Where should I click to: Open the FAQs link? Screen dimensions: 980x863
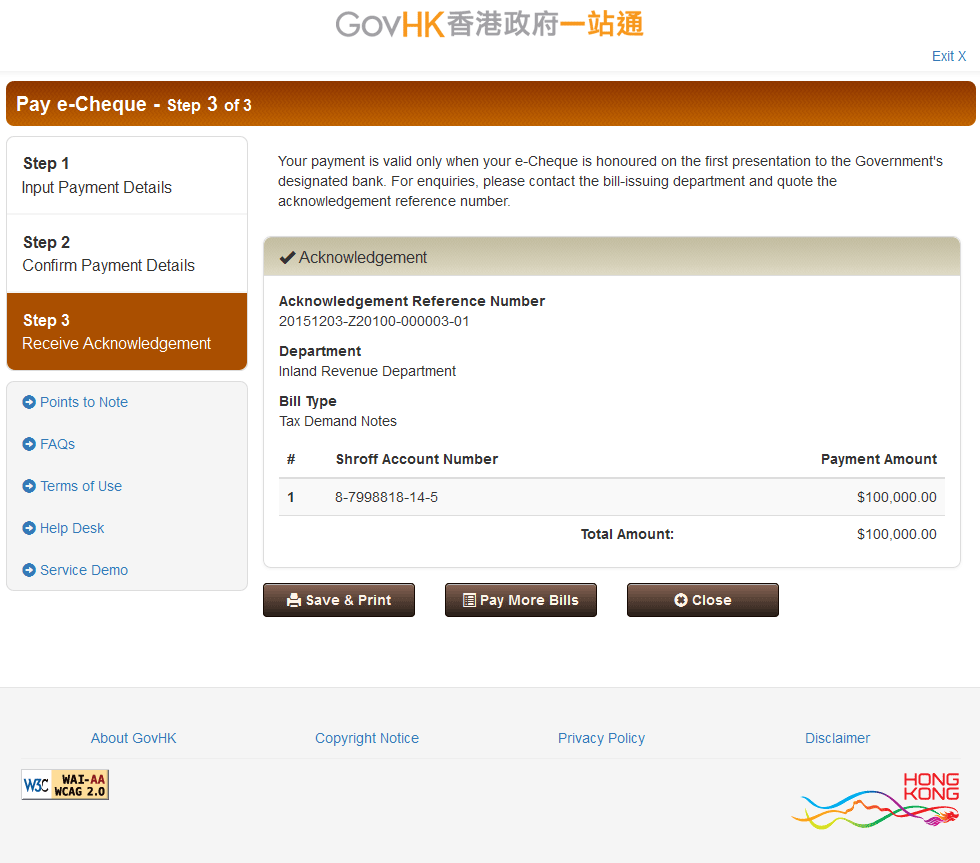[x=58, y=444]
